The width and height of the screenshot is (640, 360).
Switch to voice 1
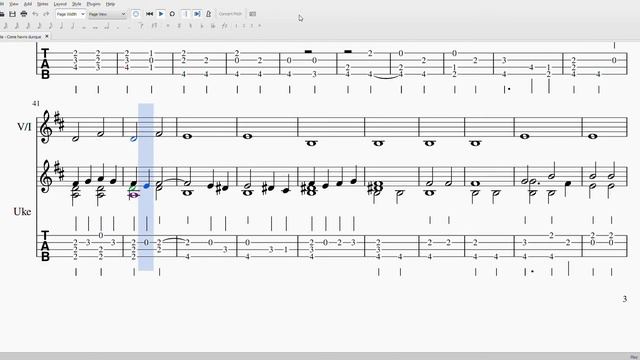[236, 26]
